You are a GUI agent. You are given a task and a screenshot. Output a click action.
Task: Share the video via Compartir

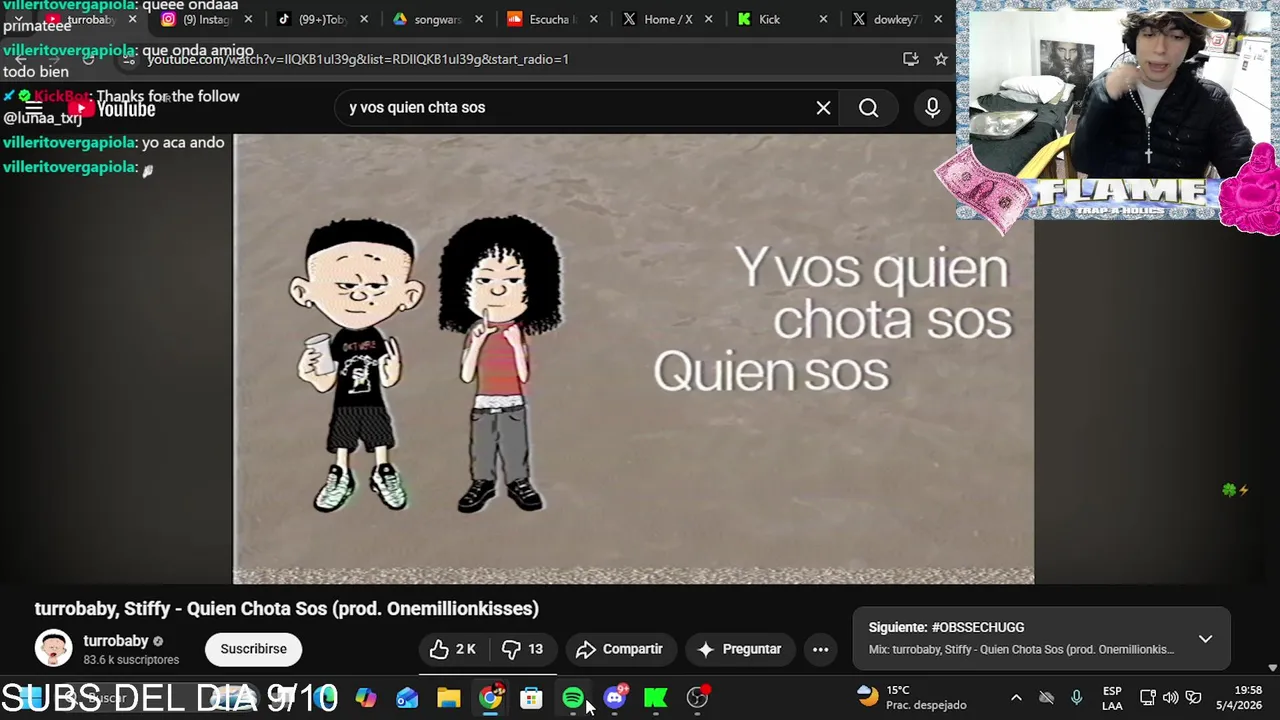pyautogui.click(x=620, y=649)
